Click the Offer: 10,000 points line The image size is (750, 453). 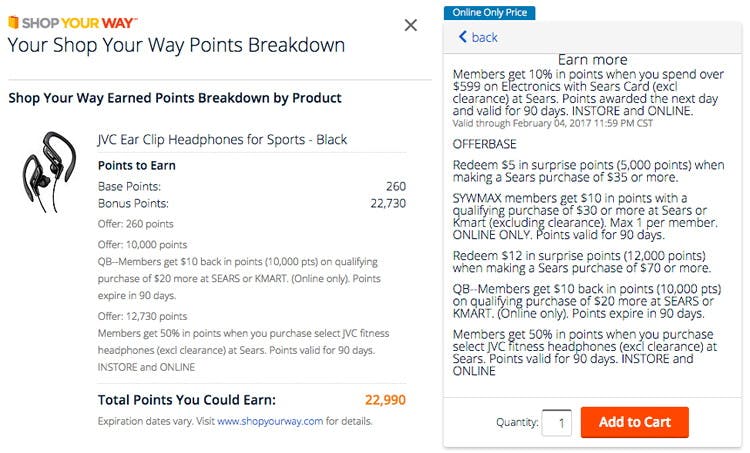tap(143, 244)
